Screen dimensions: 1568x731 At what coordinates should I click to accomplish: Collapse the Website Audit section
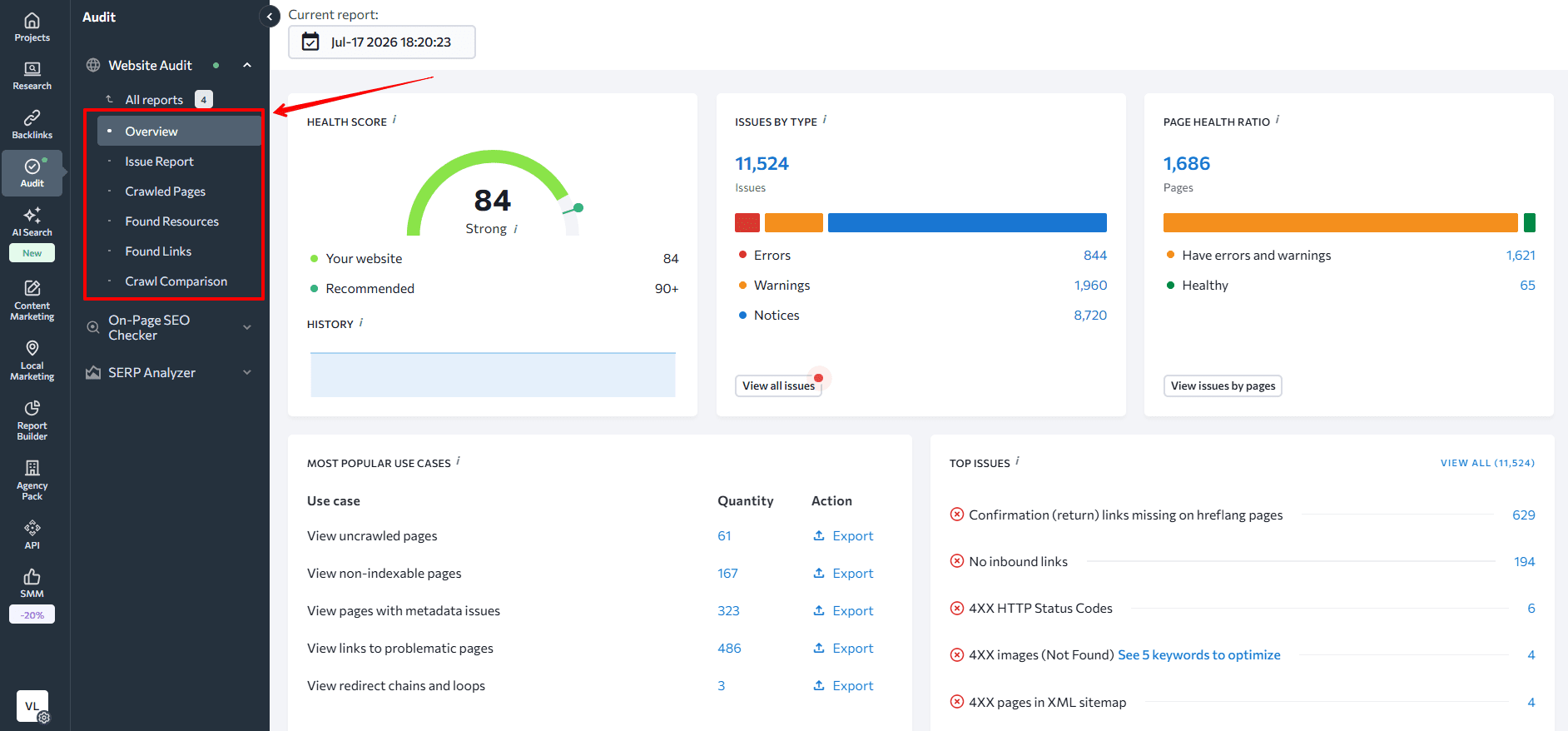[247, 65]
